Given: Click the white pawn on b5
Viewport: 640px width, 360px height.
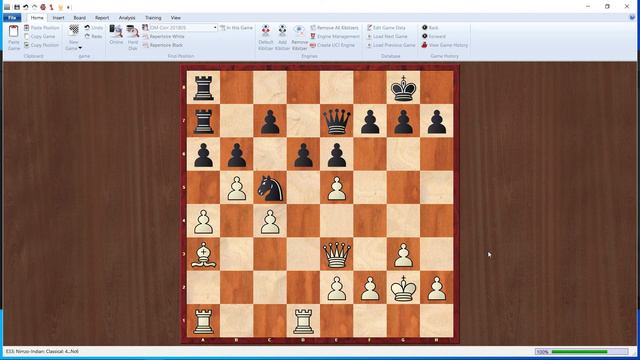Looking at the screenshot, I should (237, 188).
